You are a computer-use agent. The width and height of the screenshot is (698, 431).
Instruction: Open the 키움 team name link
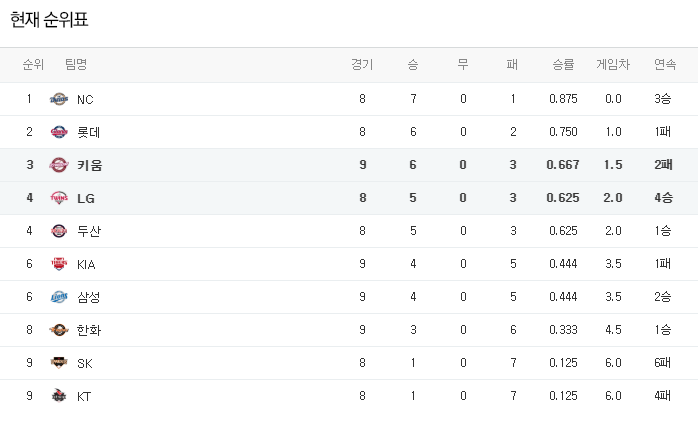[89, 165]
